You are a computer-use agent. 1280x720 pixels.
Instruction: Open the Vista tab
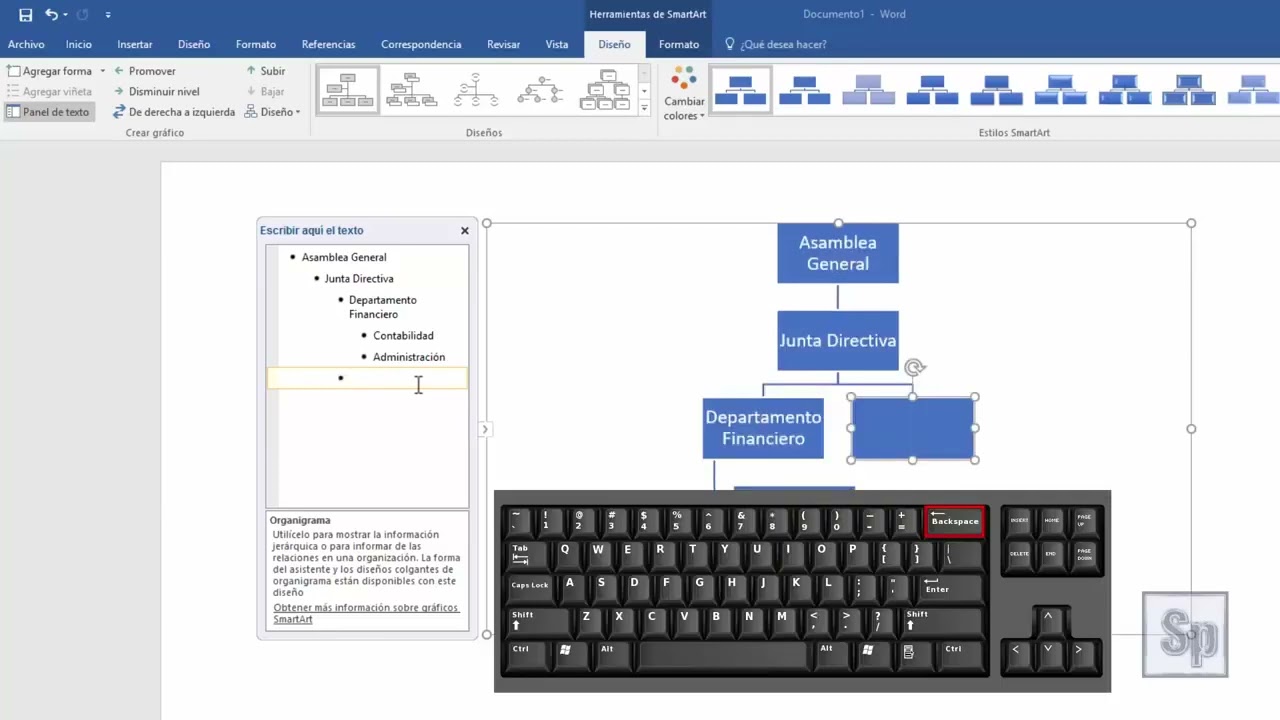557,44
